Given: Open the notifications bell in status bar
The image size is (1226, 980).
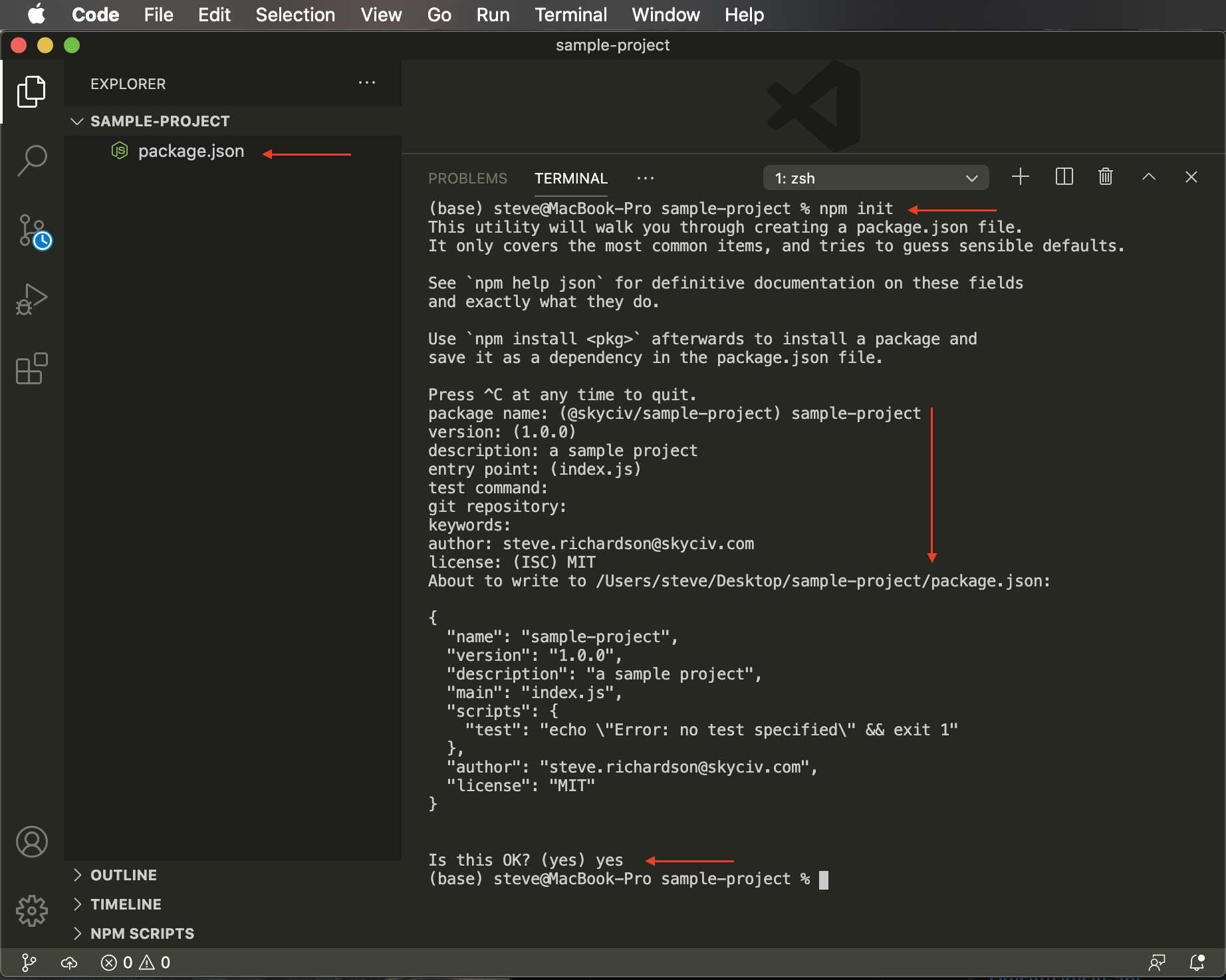Looking at the screenshot, I should click(x=1197, y=962).
